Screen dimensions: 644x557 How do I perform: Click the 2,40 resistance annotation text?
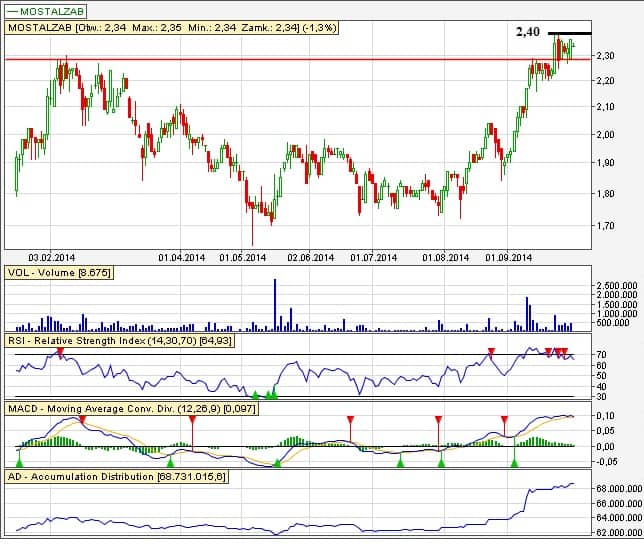527,32
